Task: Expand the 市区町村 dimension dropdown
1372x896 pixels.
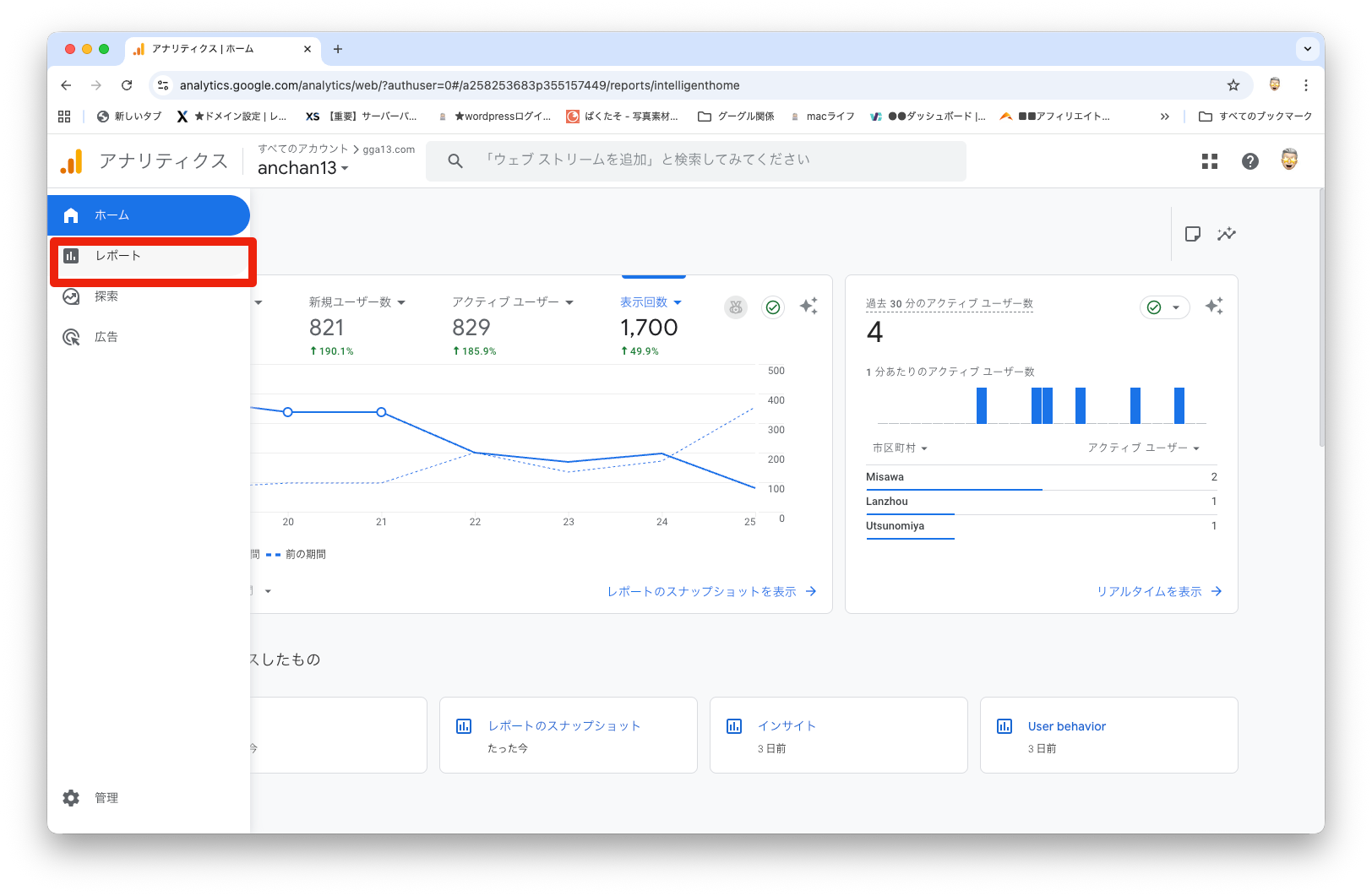Action: 900,448
